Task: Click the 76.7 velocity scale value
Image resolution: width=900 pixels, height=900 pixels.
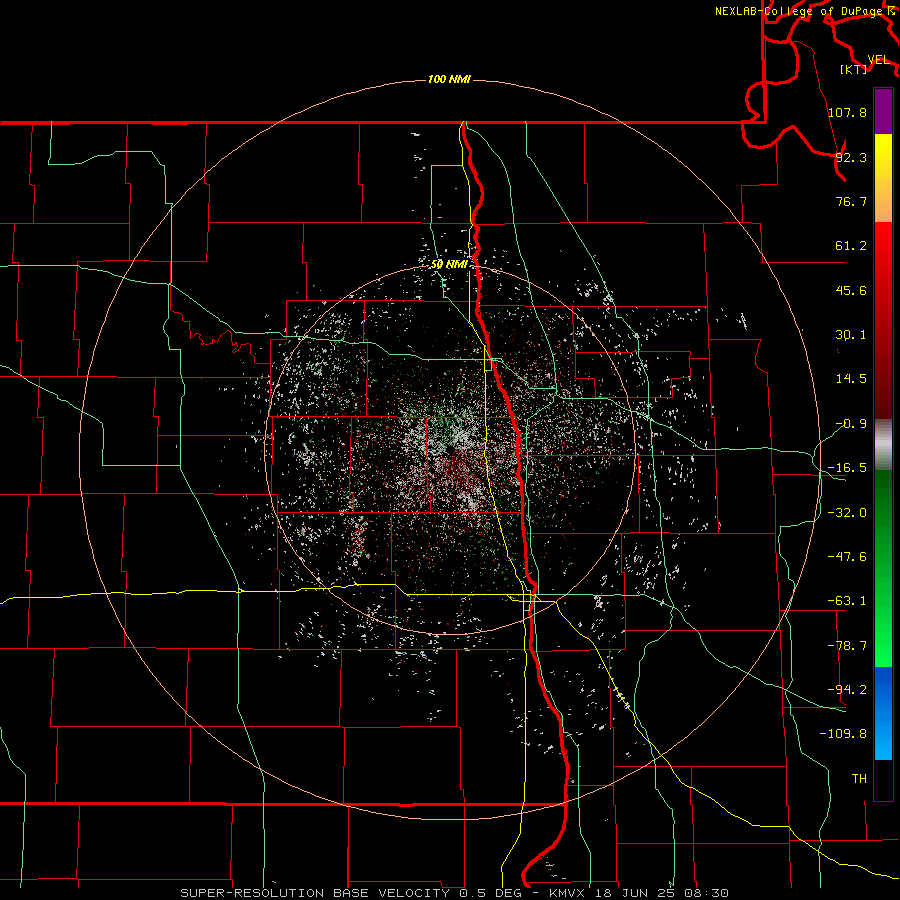Action: click(x=851, y=201)
